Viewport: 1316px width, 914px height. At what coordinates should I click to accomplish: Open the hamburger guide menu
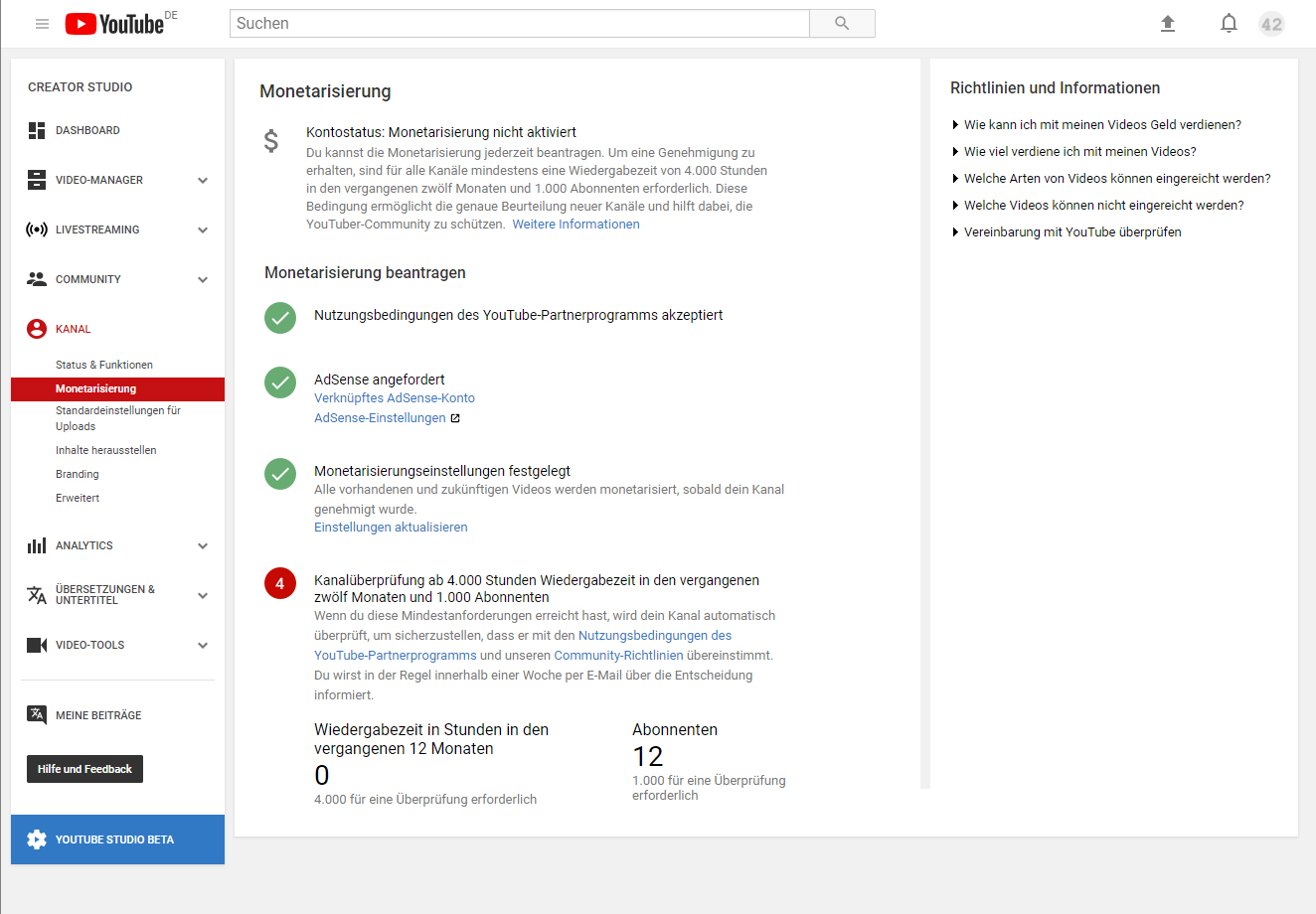42,24
